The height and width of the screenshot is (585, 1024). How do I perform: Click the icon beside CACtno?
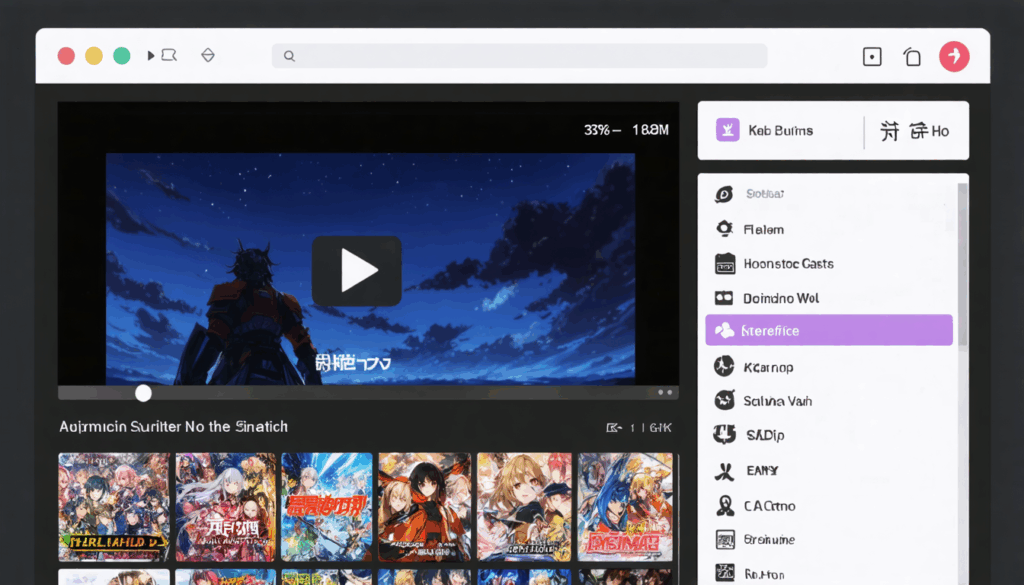pos(724,505)
